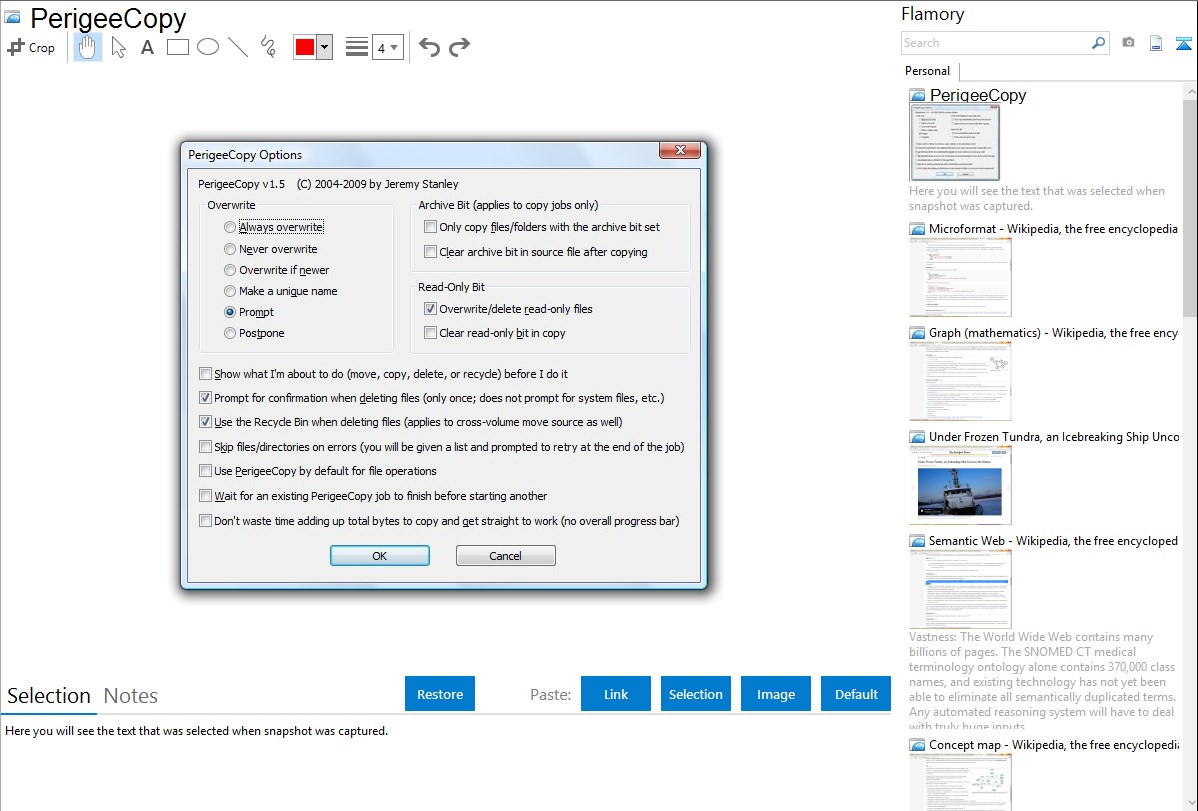Uncheck 'Use the Recycle Bin when deleting files'
This screenshot has width=1198, height=811.
206,422
